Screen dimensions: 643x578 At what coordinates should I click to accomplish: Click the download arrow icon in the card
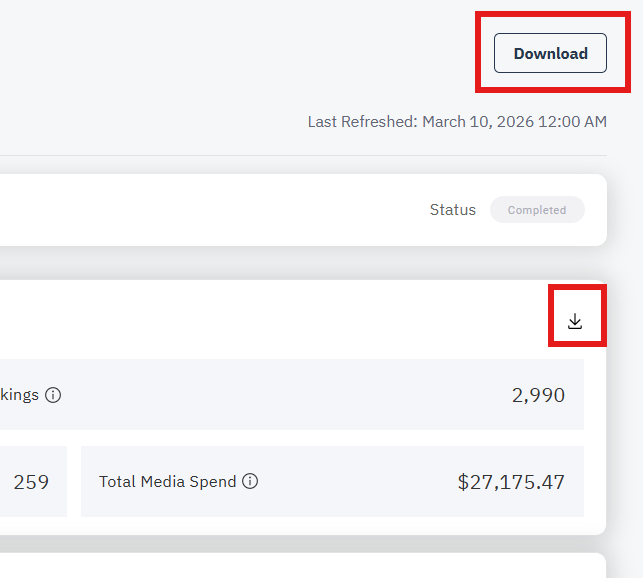(x=575, y=321)
